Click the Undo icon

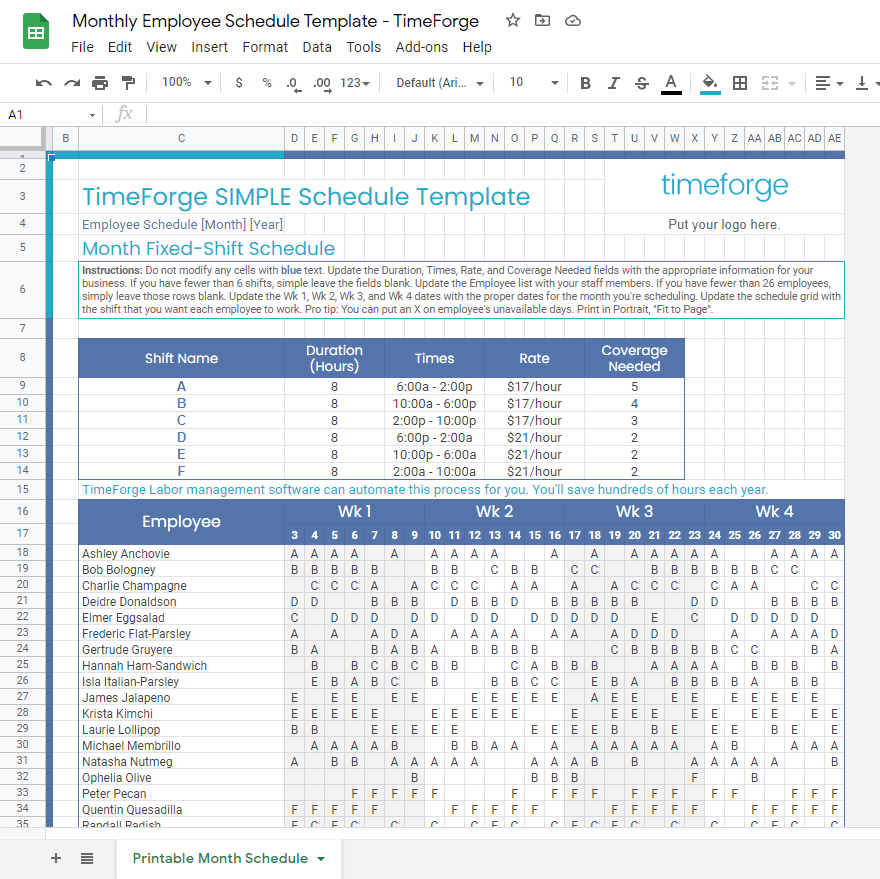click(43, 83)
